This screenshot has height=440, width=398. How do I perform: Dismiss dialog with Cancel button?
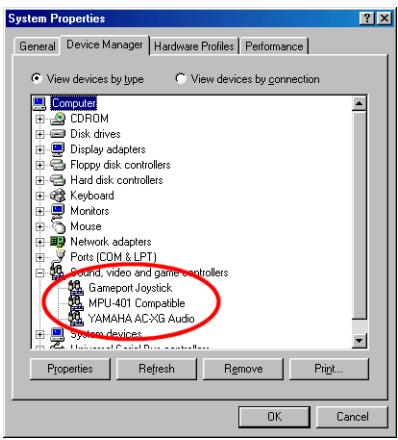tap(352, 417)
